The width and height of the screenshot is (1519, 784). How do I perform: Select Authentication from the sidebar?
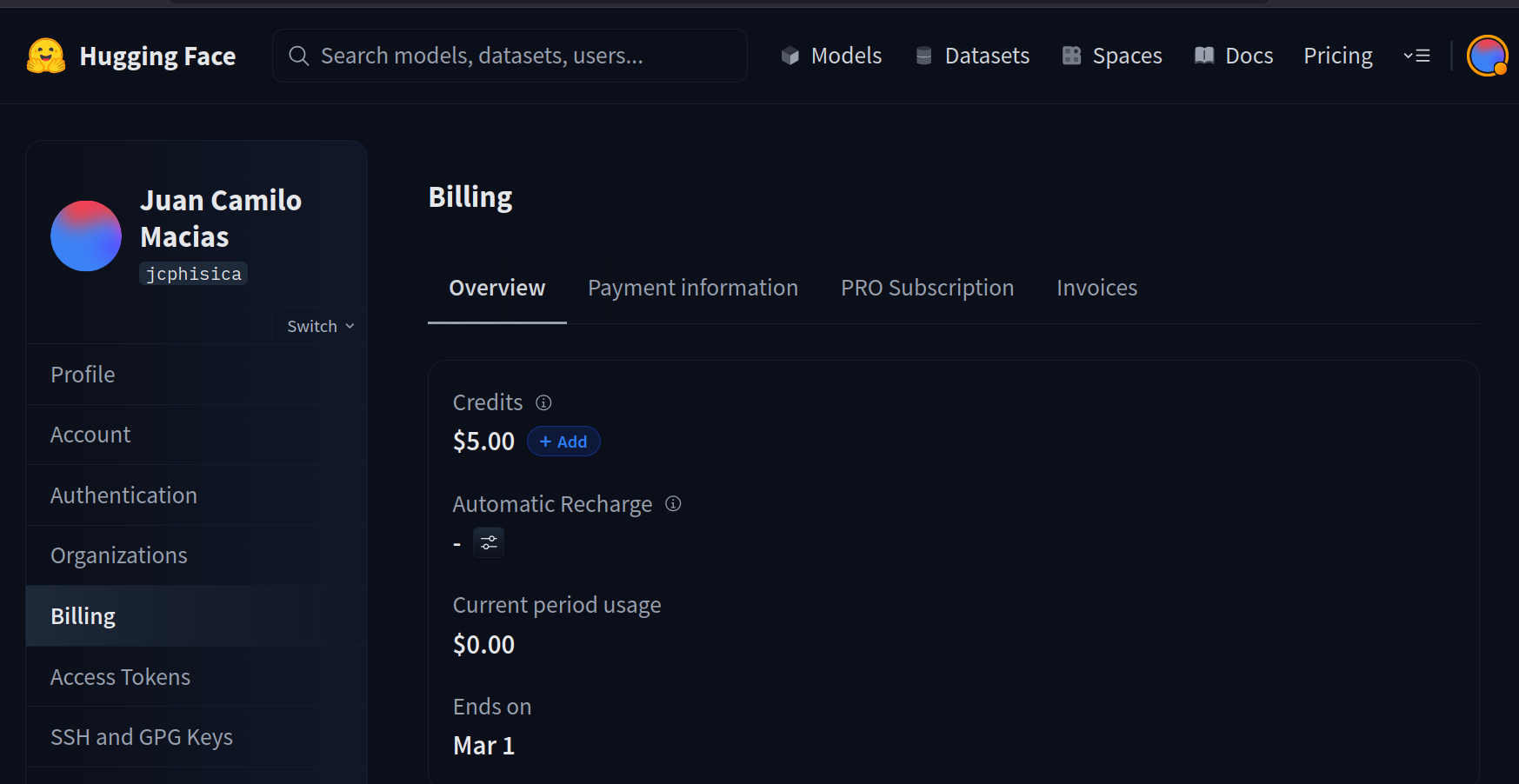click(123, 495)
